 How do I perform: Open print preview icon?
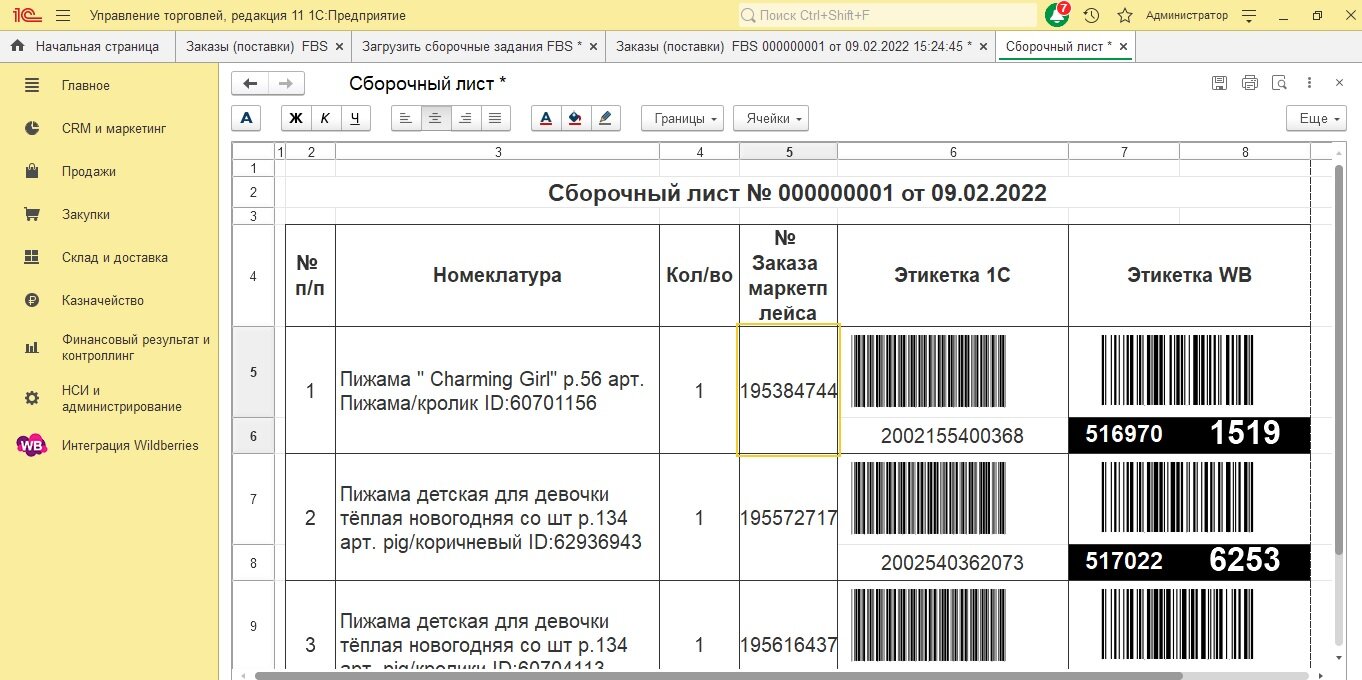point(1279,84)
